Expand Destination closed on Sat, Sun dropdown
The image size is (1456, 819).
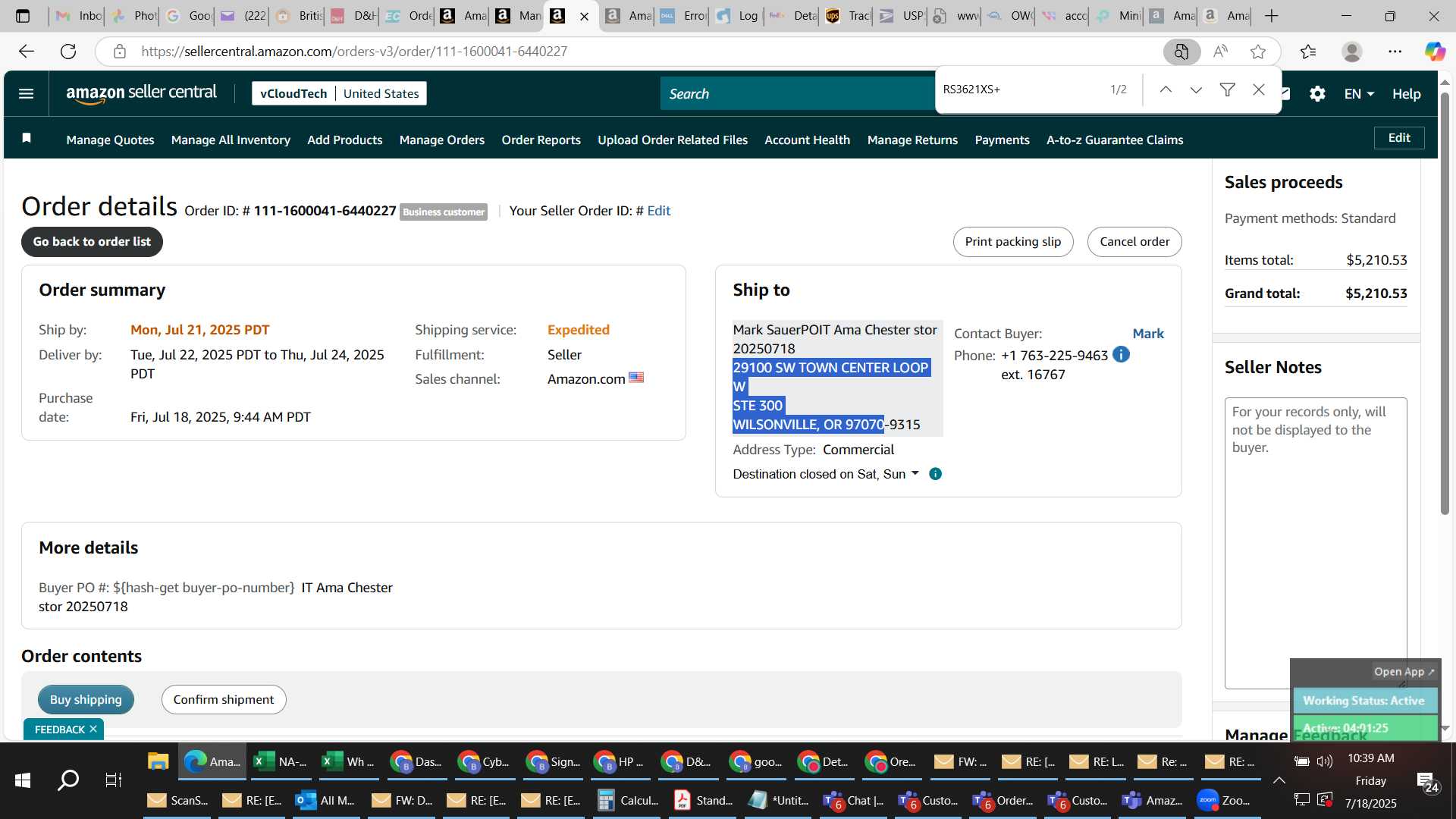(826, 474)
